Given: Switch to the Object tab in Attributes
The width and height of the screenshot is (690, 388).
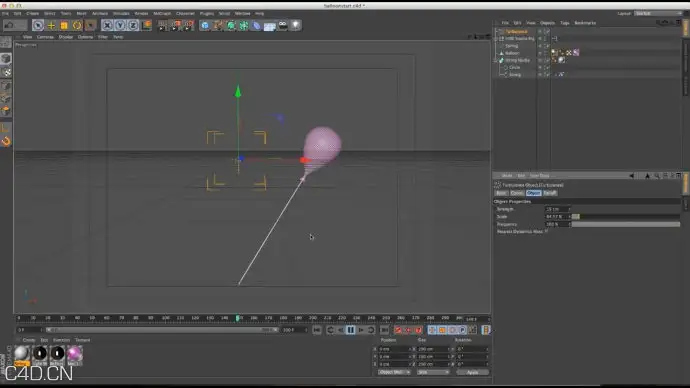Looking at the screenshot, I should click(533, 193).
